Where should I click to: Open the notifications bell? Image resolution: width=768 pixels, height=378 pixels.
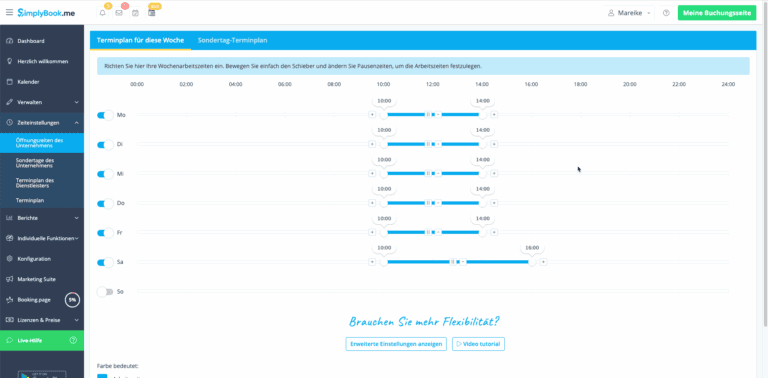point(102,13)
